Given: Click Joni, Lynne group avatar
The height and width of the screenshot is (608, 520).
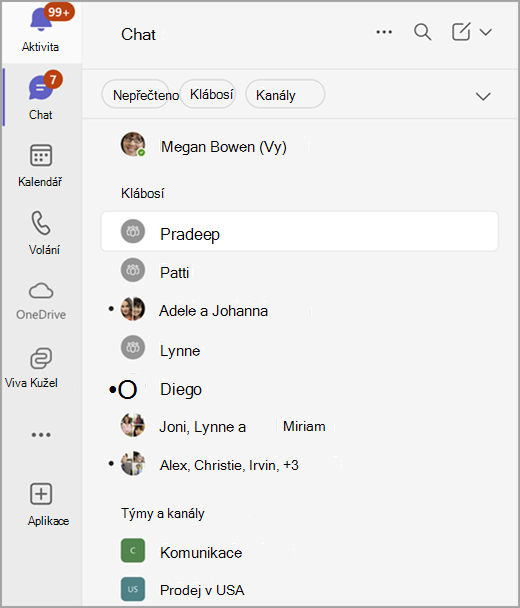Looking at the screenshot, I should pyautogui.click(x=133, y=425).
